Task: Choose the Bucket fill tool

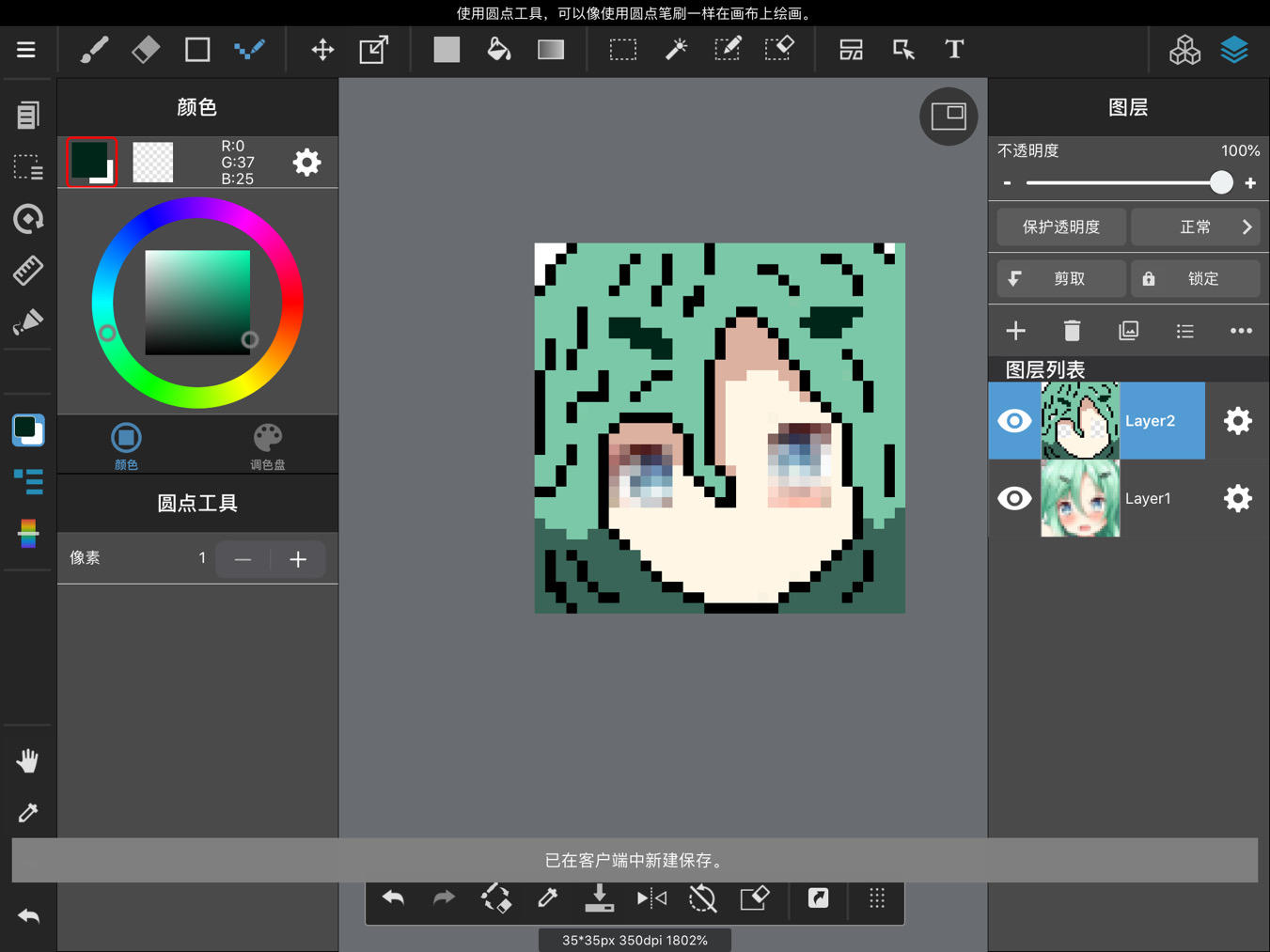Action: click(x=498, y=50)
